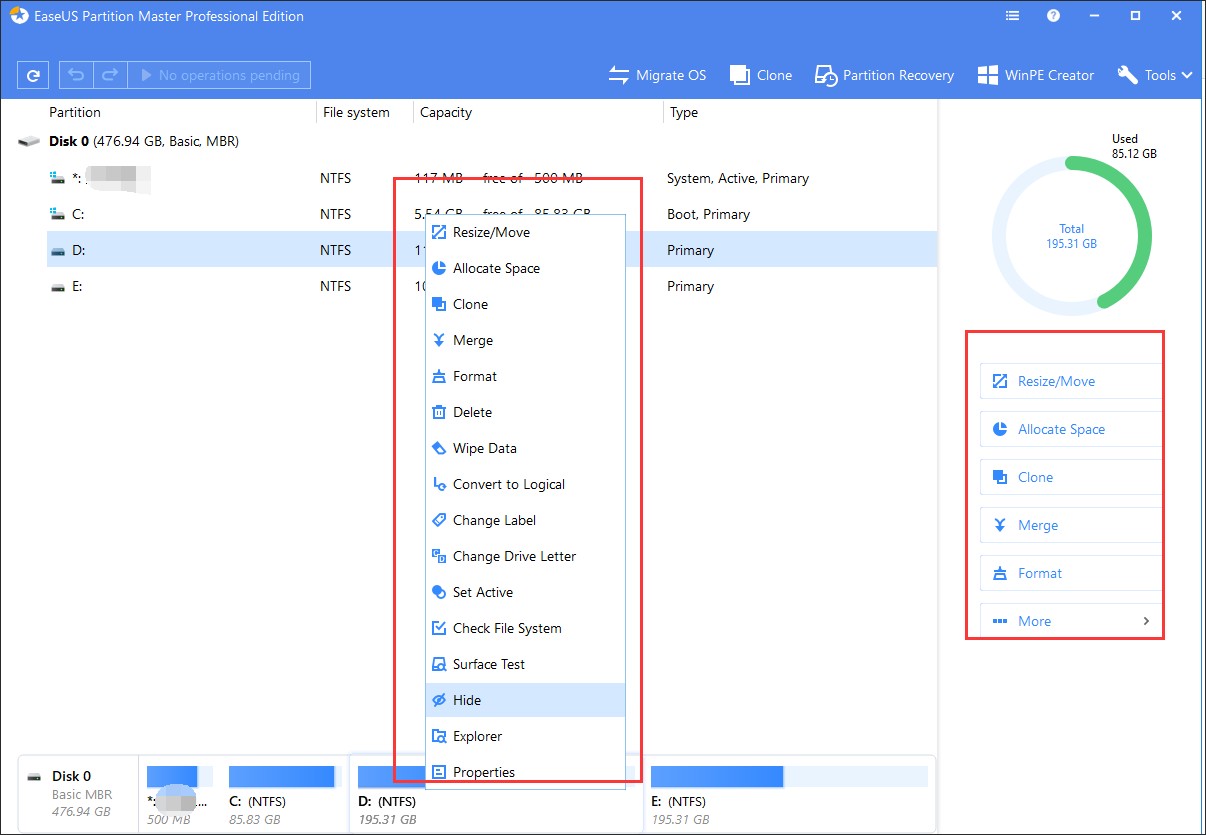Screen dimensions: 1206x835
Task: Open Properties from context menu
Action: point(525,772)
